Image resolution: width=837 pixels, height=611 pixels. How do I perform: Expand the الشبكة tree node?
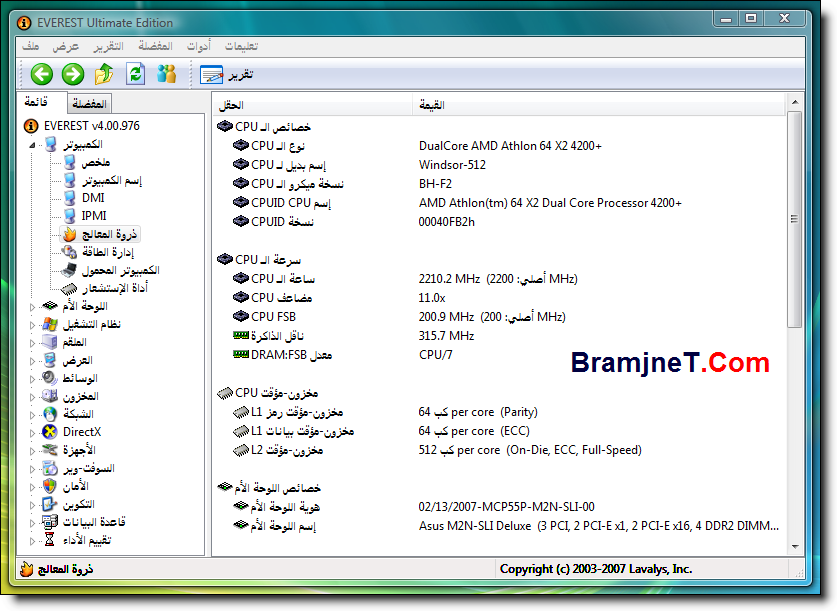32,415
